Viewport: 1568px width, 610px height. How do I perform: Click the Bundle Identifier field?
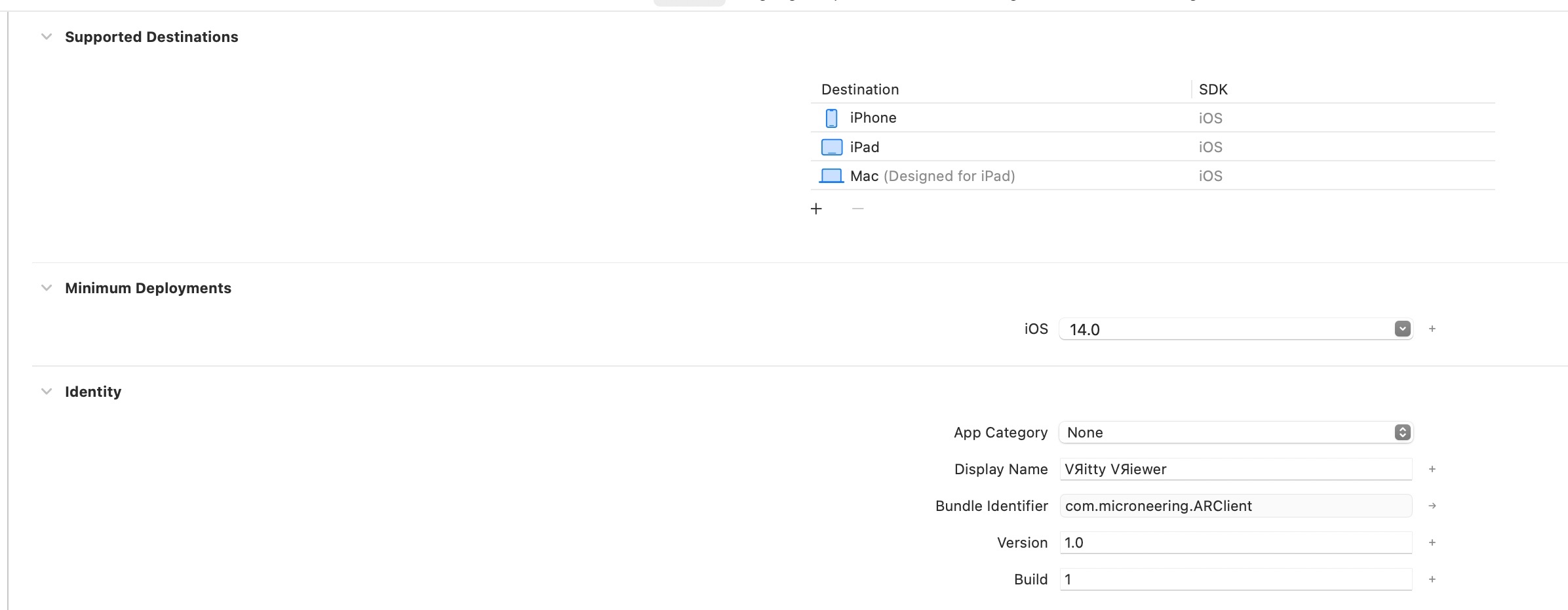(x=1235, y=506)
